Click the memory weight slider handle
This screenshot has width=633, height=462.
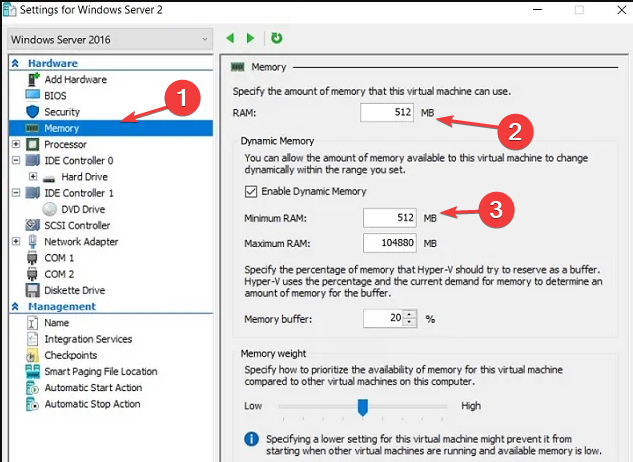pos(363,407)
